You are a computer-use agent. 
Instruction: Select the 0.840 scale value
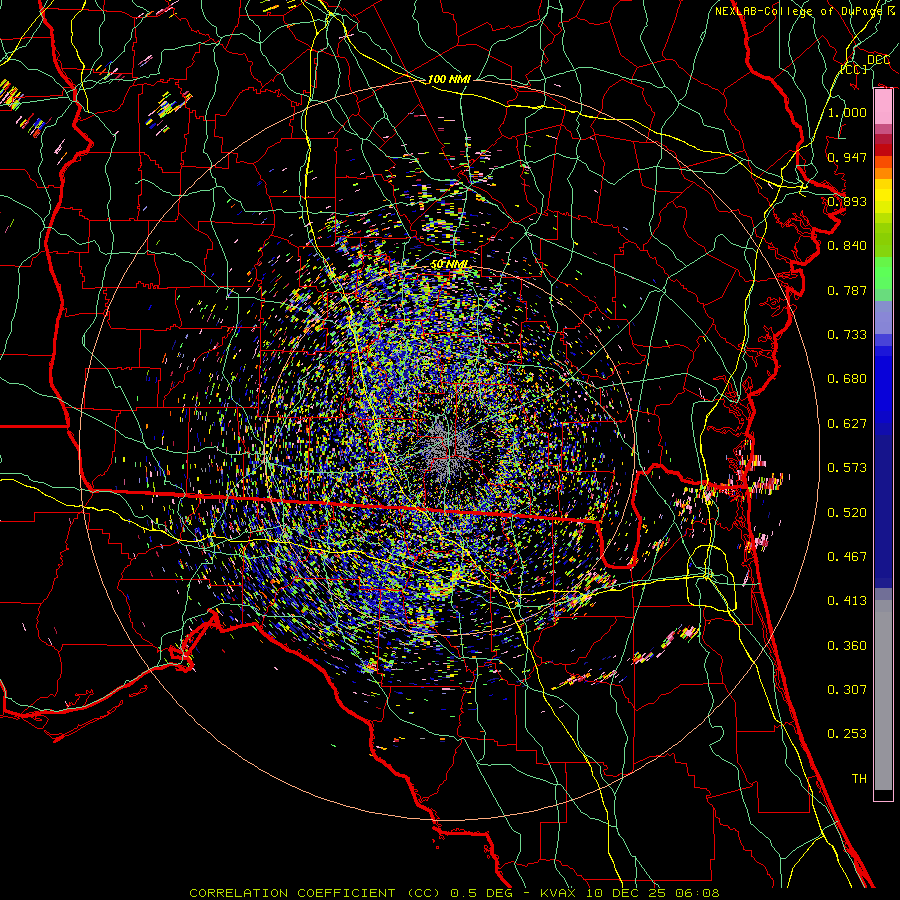847,246
